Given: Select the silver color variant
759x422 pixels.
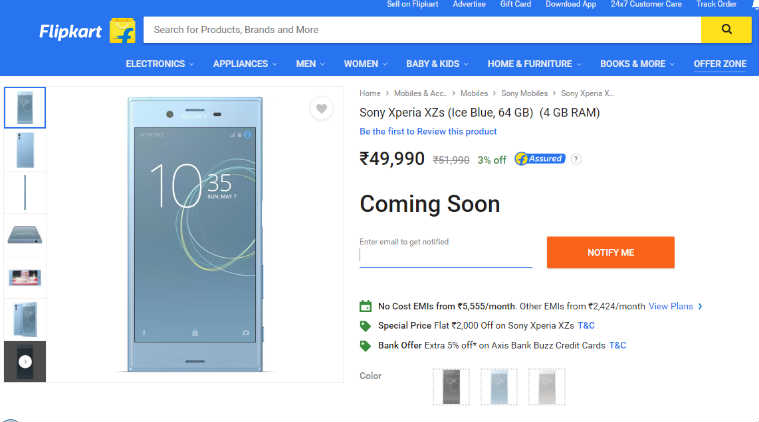Looking at the screenshot, I should 547,387.
